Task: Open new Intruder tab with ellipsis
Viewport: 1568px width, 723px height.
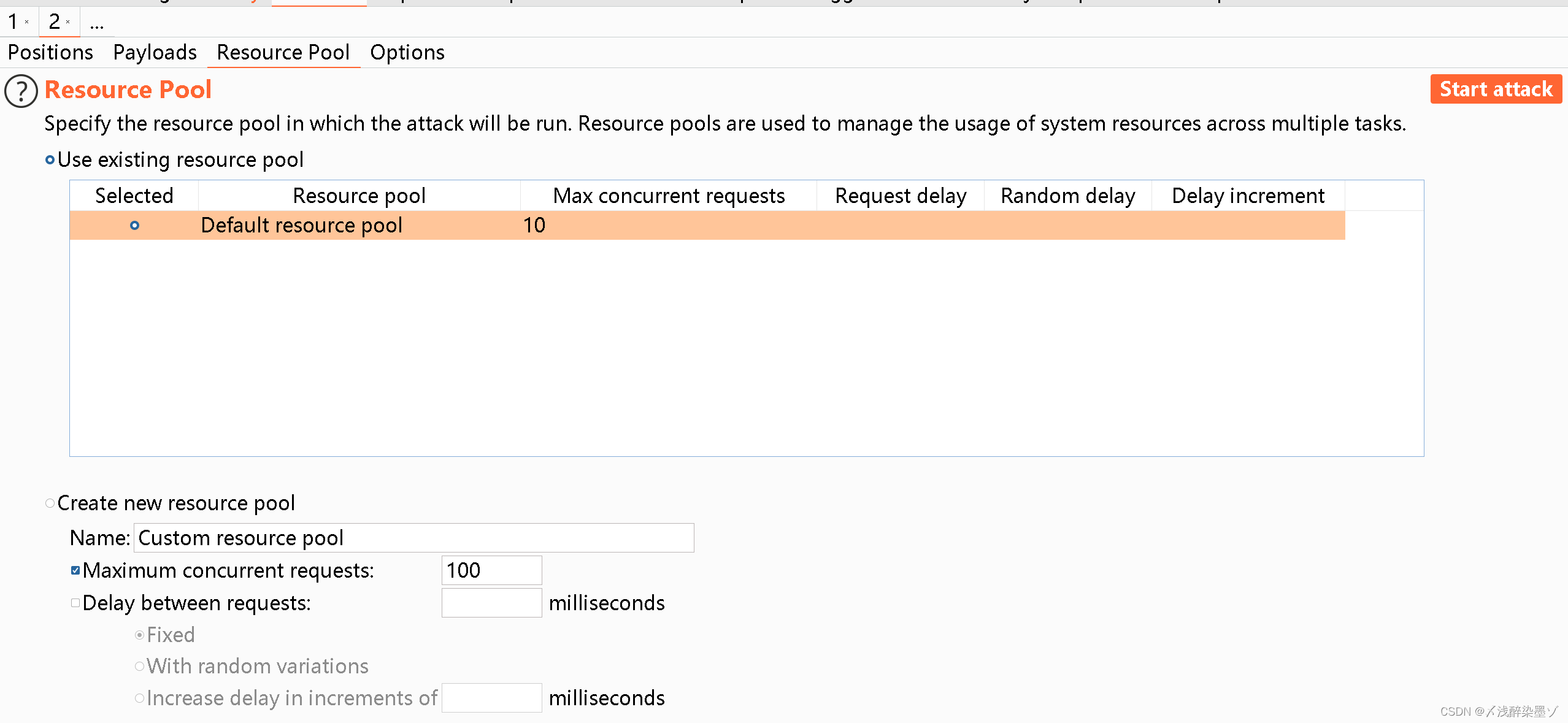Action: pos(96,23)
